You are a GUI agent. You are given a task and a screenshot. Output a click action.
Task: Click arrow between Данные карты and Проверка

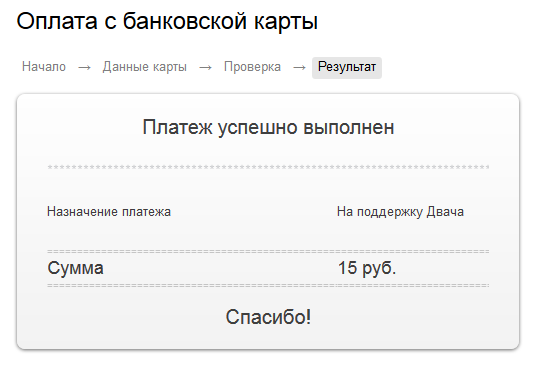[x=205, y=68]
